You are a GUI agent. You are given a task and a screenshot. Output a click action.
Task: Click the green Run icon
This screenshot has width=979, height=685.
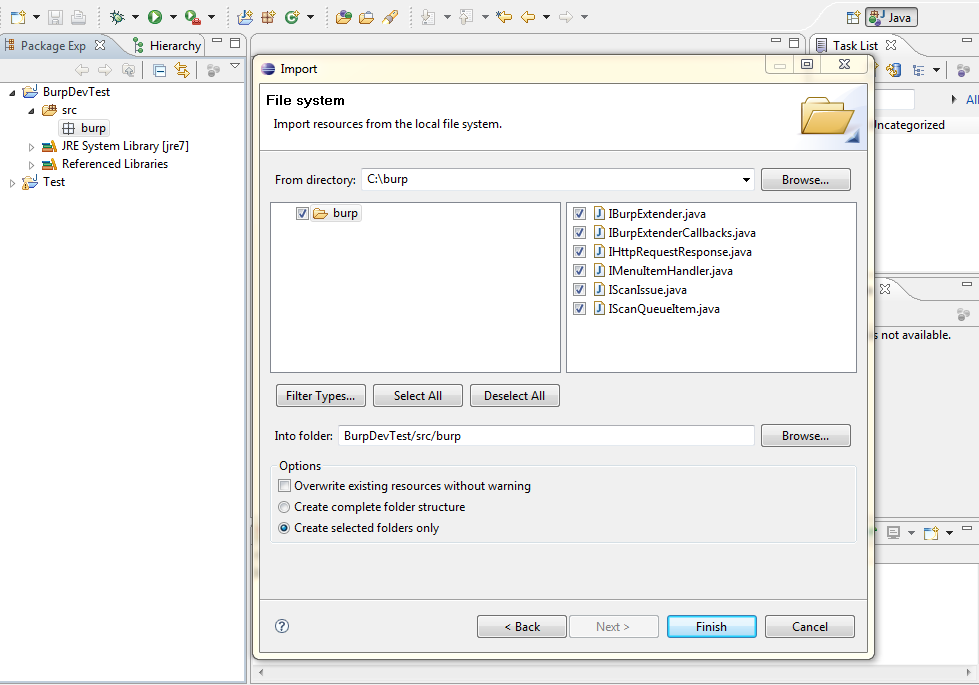click(x=155, y=17)
